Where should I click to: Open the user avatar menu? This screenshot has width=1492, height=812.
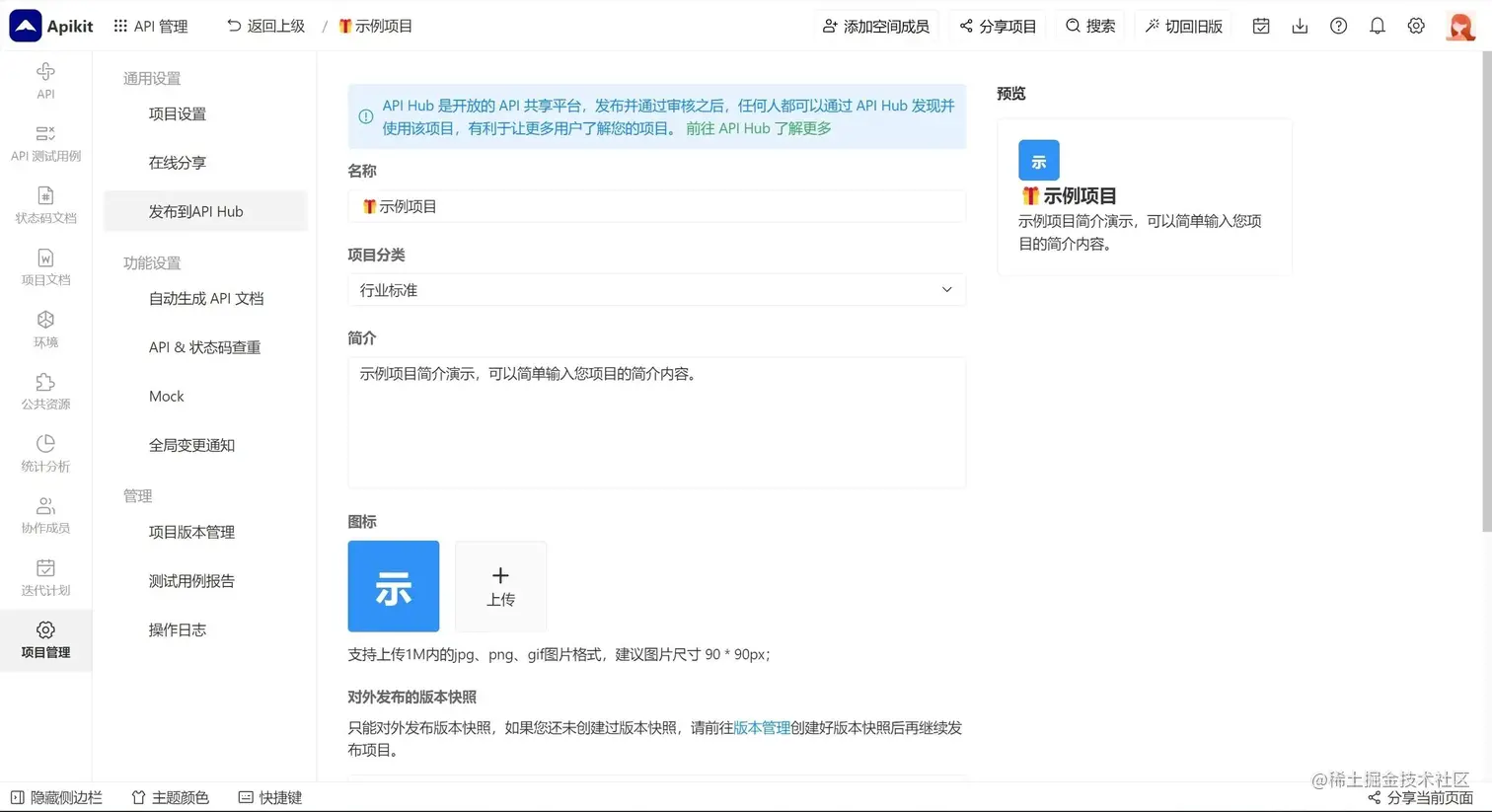[1460, 26]
